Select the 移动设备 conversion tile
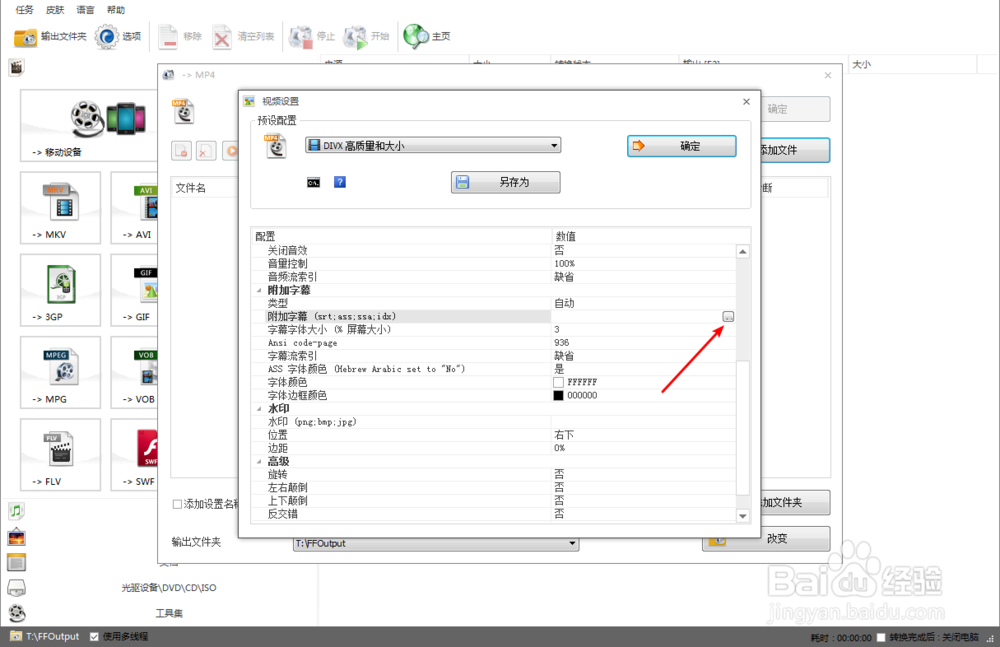 (x=89, y=126)
